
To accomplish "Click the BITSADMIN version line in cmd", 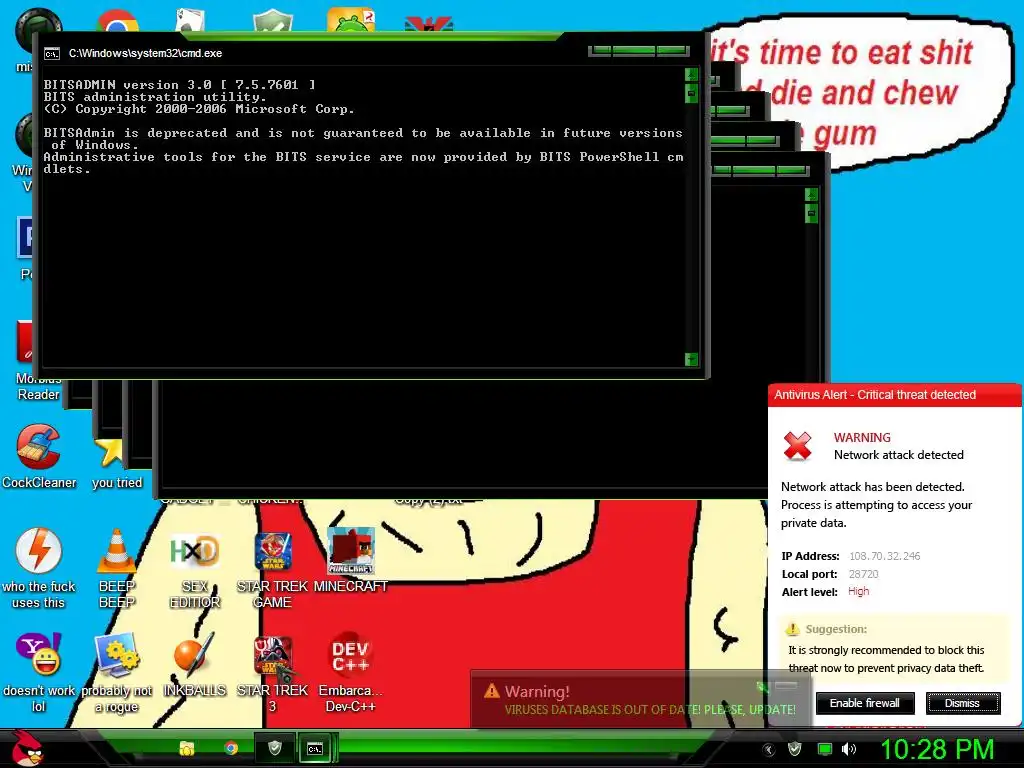I will (x=180, y=85).
